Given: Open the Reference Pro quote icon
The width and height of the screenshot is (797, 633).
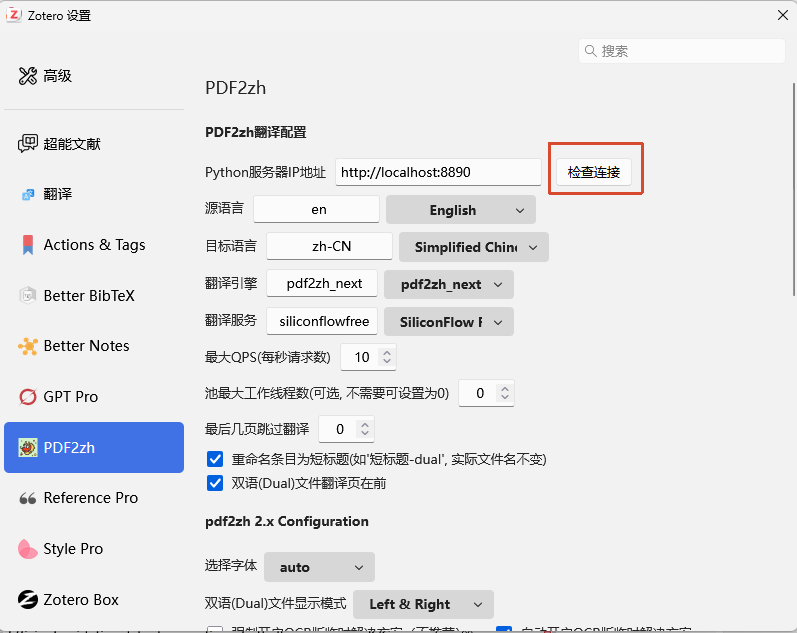Looking at the screenshot, I should point(28,498).
